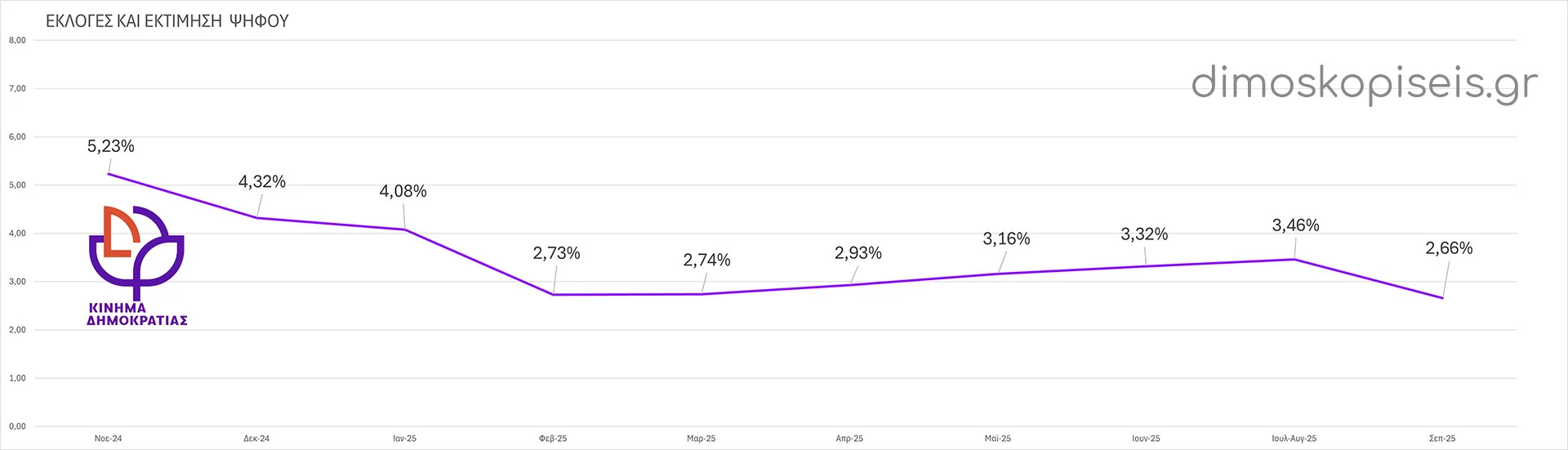Click the chart title ΕΚΛΟΓΕΣ ΚΑΙ ΕΚΤΙΜΗΣΗ ΨΗΦΟΥ
This screenshot has height=450, width=1568.
[x=167, y=21]
